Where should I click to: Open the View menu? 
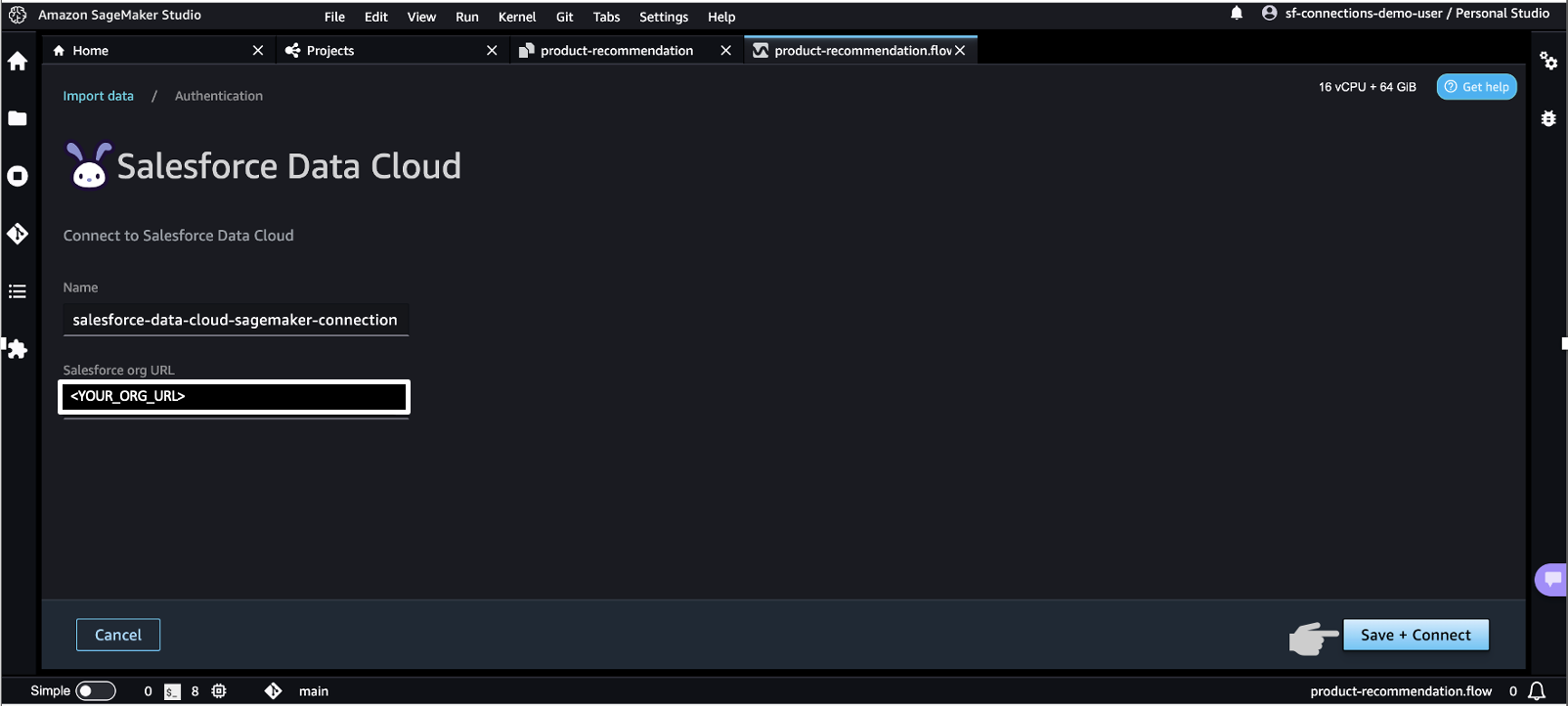421,17
